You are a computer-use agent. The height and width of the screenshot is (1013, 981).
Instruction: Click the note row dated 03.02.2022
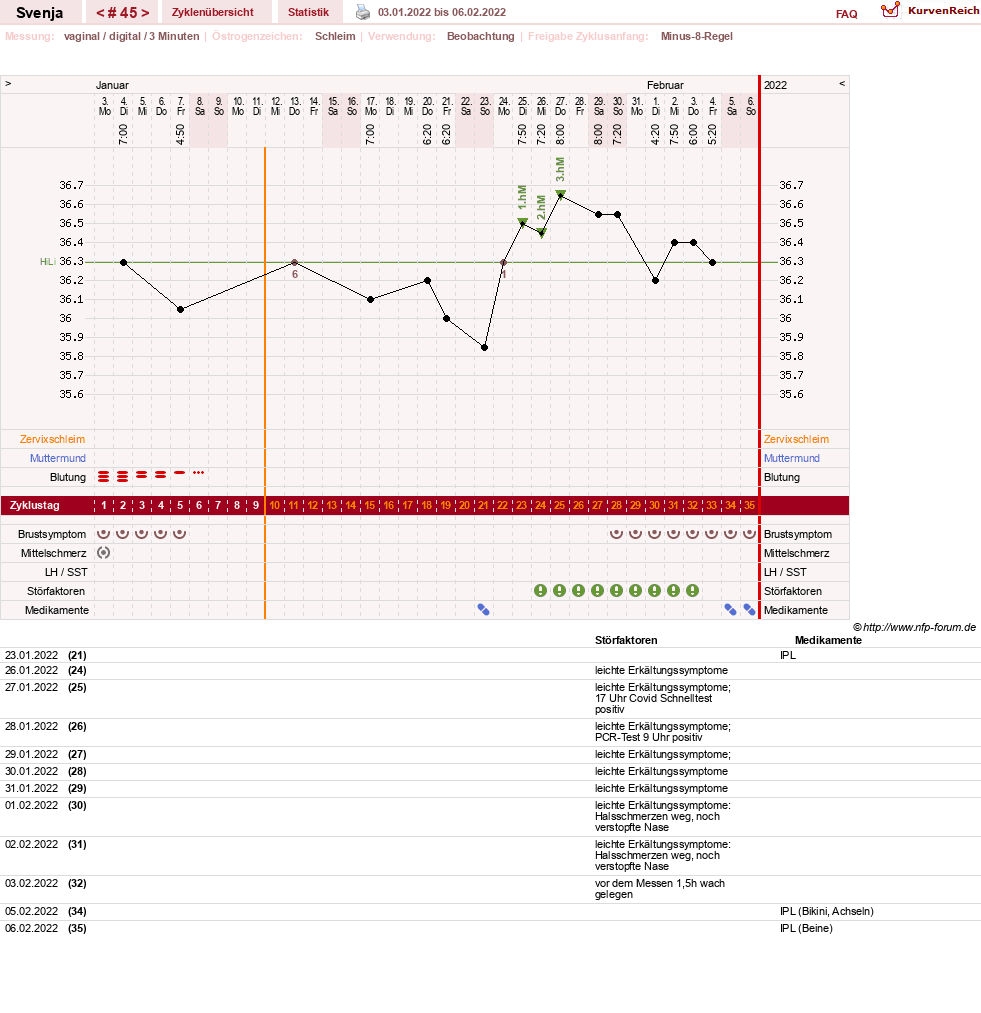[490, 889]
